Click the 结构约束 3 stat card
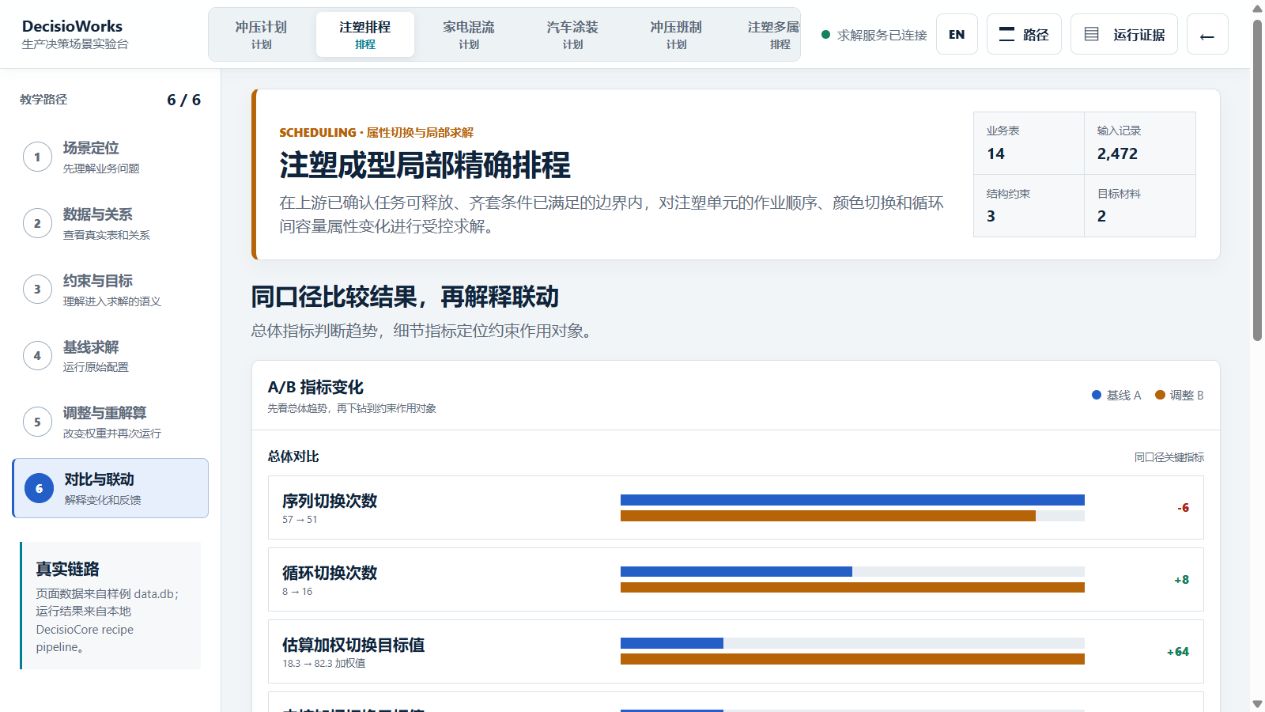Viewport: 1265px width, 712px height. coord(1029,206)
